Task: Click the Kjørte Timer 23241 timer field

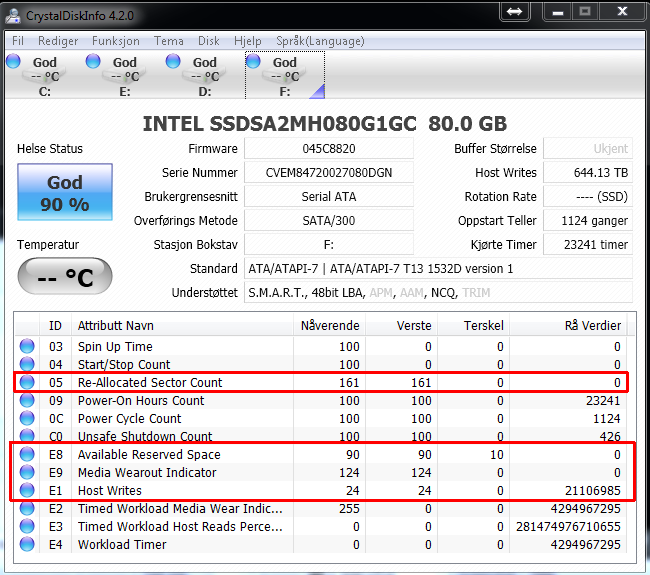Action: coord(588,245)
